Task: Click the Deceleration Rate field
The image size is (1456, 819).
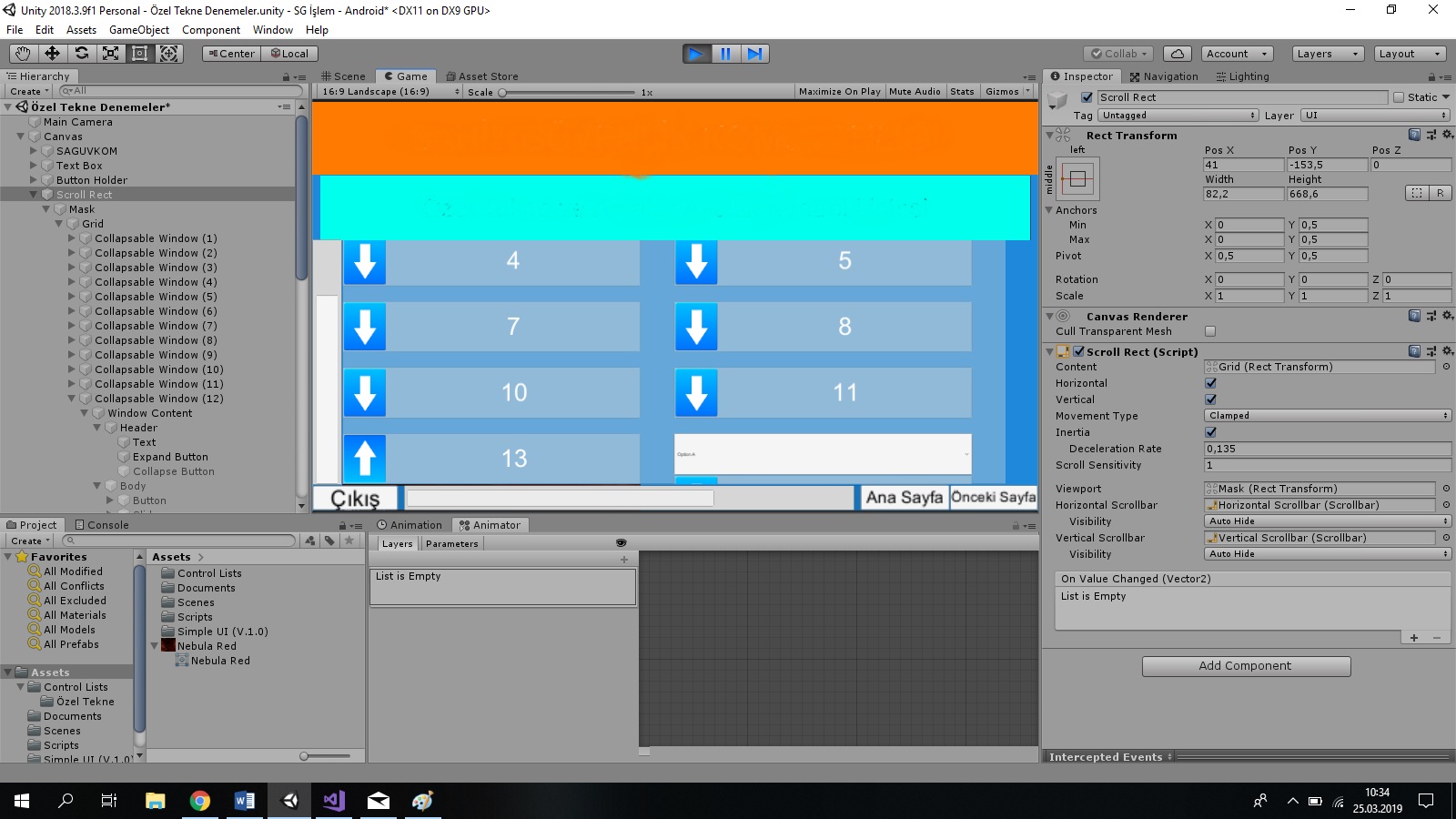Action: point(1328,449)
